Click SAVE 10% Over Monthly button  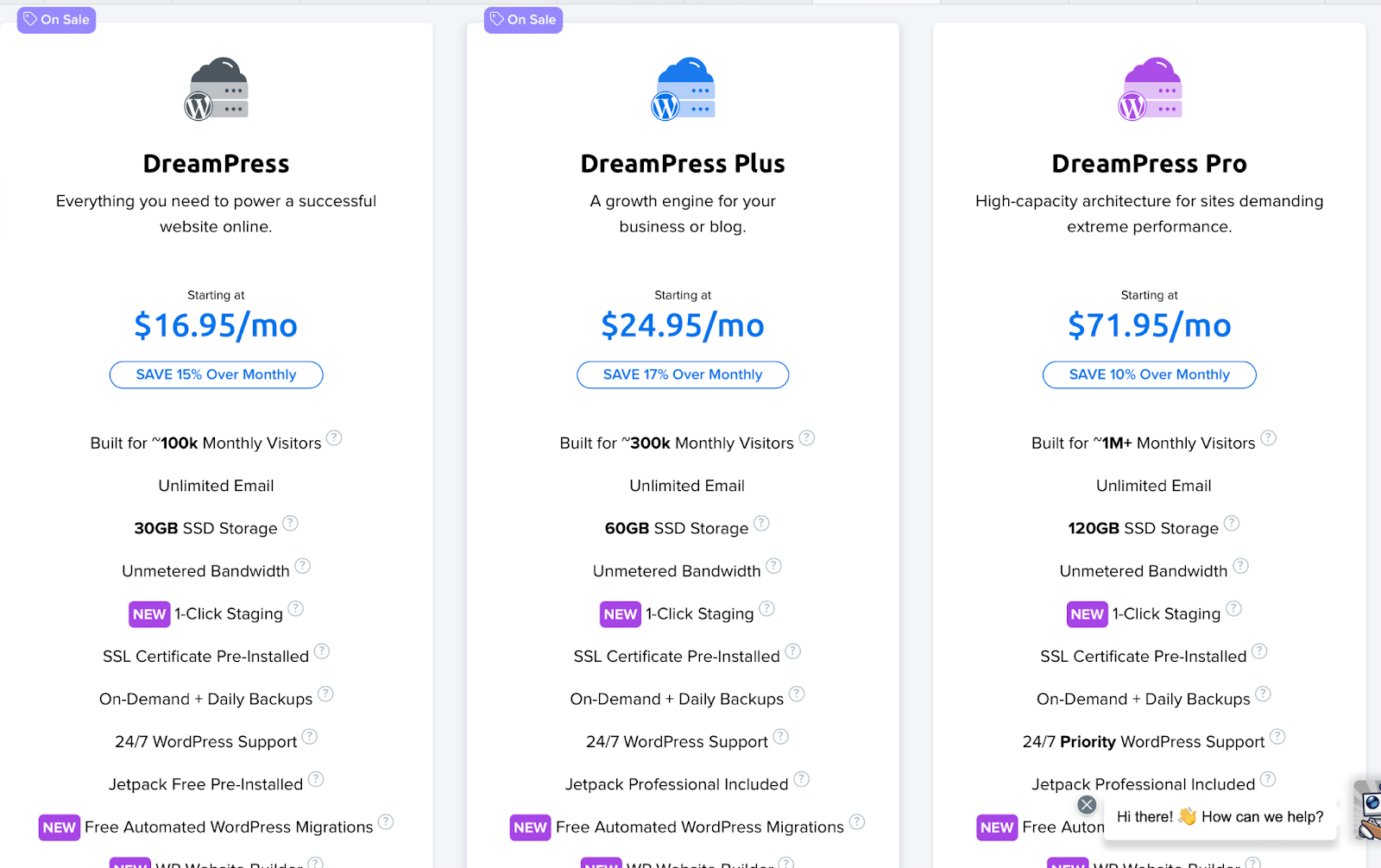(x=1149, y=374)
